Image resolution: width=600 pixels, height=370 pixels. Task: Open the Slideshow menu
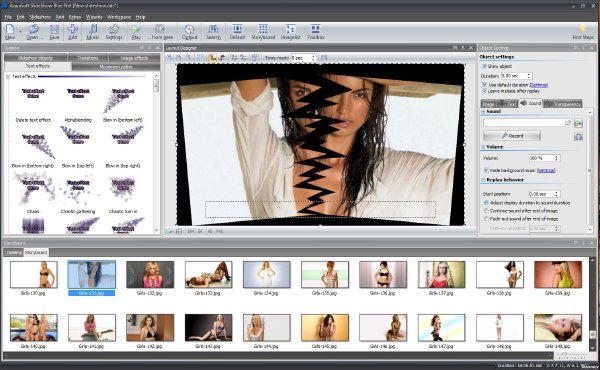pyautogui.click(x=40, y=17)
